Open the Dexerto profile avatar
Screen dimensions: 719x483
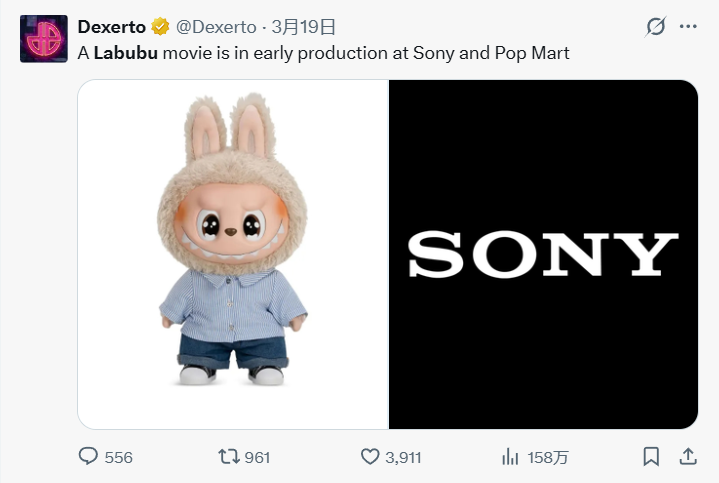pos(44,39)
